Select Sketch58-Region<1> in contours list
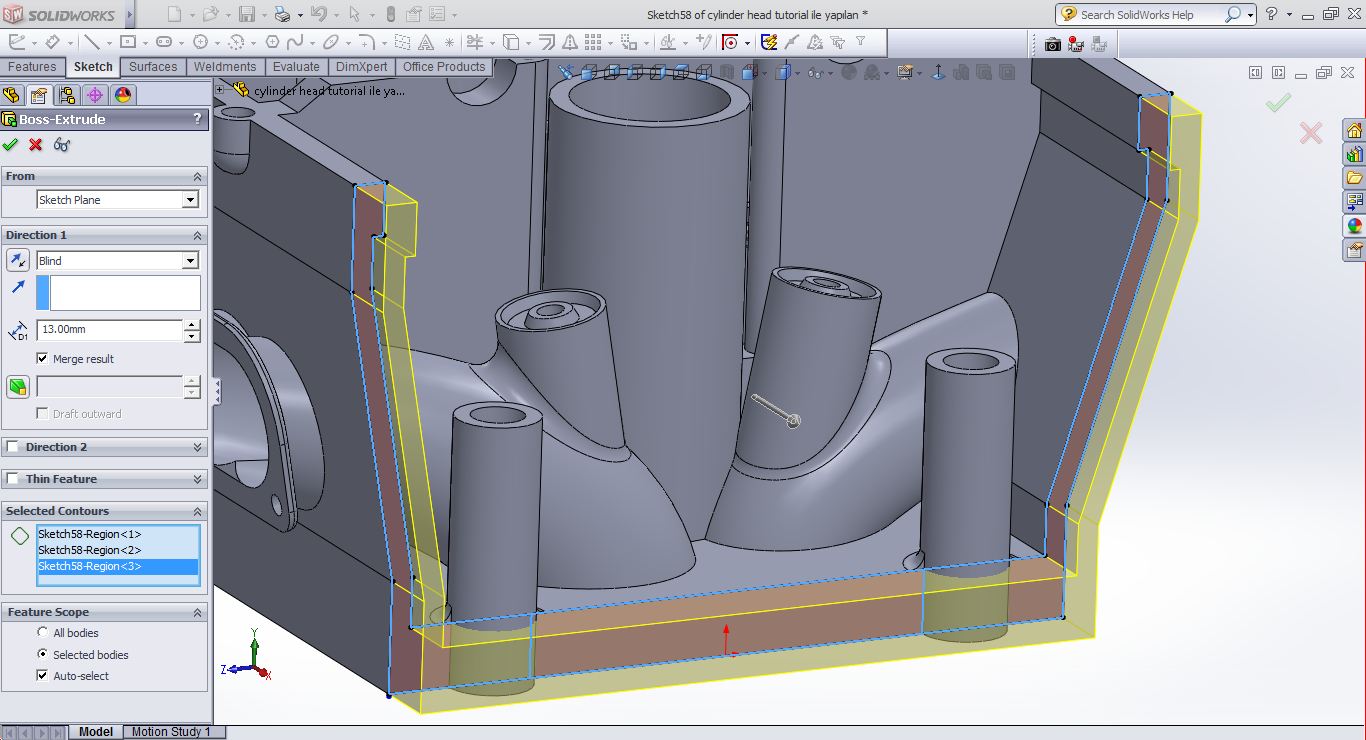 tap(90, 534)
